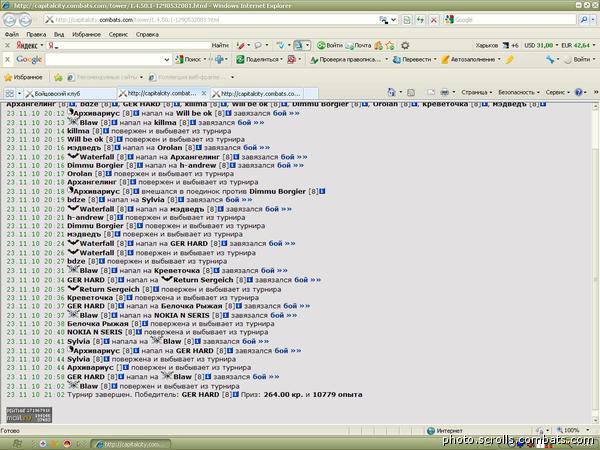Click Войти in the Yandex toolbar

(329, 46)
